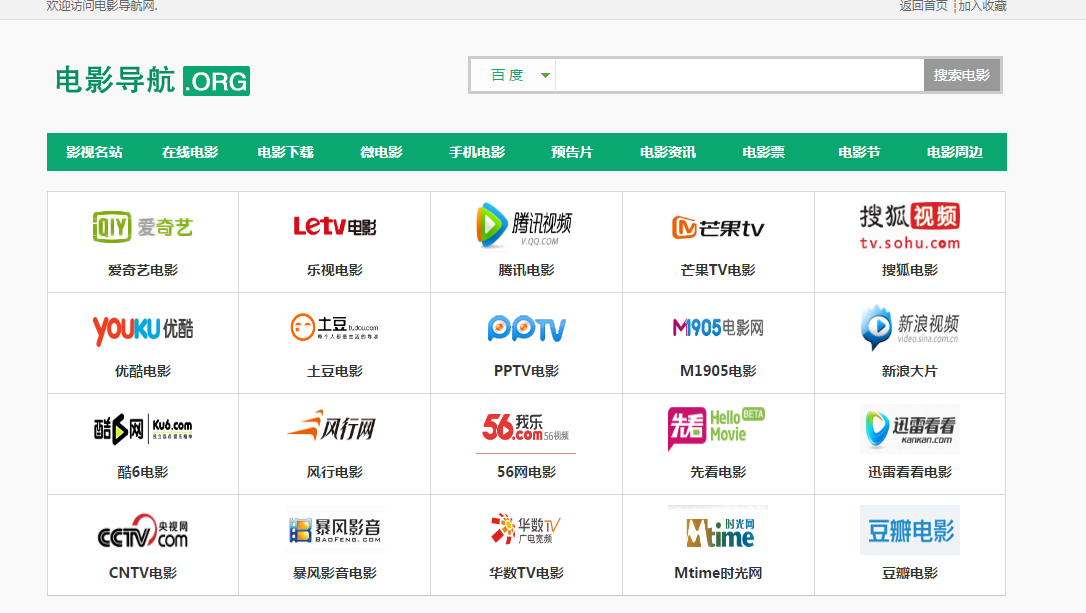Click the Mtime时光网 text link
Screen dimensions: 1086x613
(718, 574)
